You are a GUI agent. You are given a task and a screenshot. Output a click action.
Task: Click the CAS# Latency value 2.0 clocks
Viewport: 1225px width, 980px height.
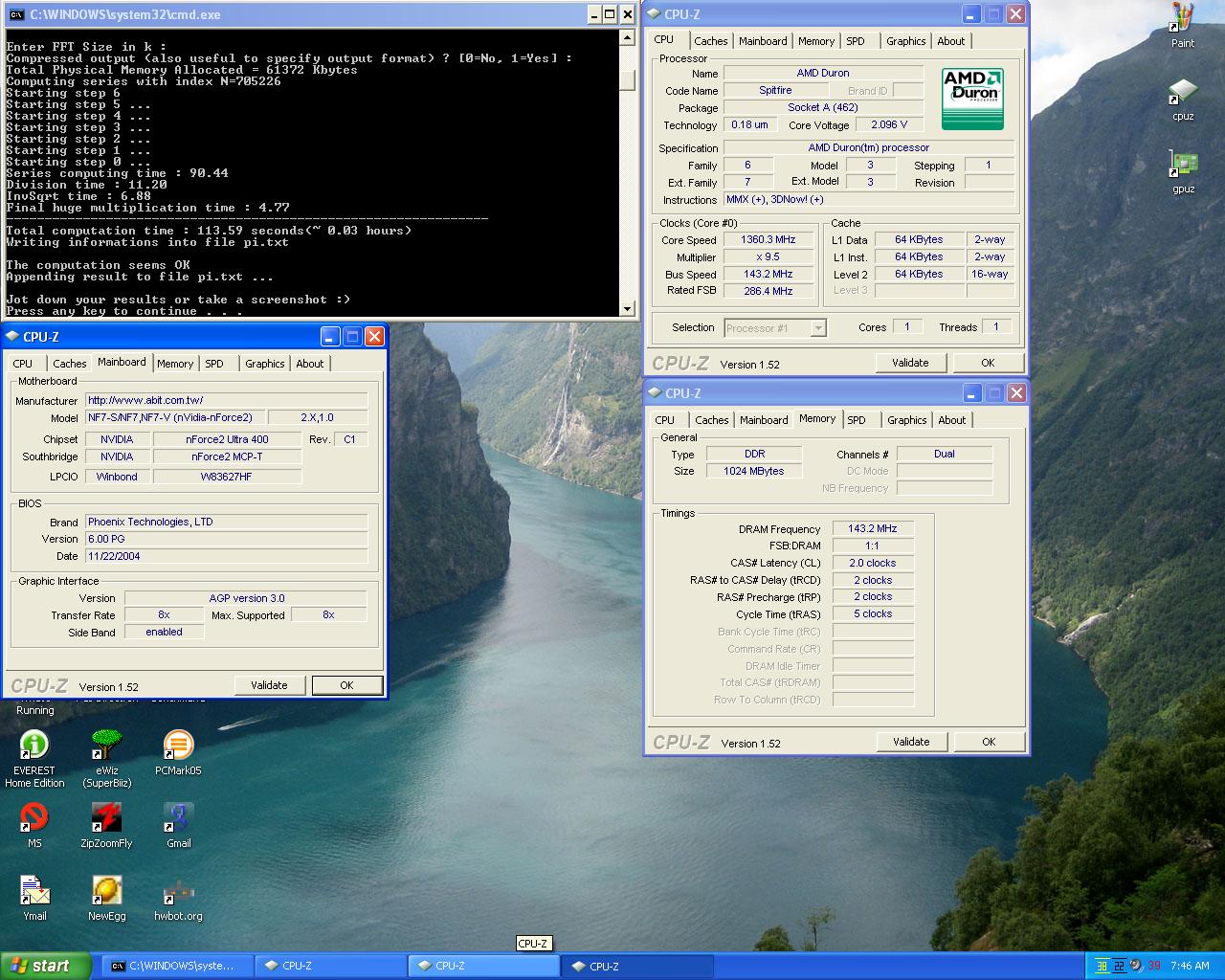coord(872,563)
